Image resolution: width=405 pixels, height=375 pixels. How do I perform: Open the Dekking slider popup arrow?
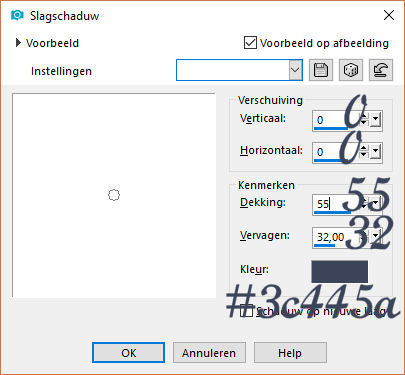click(x=375, y=203)
